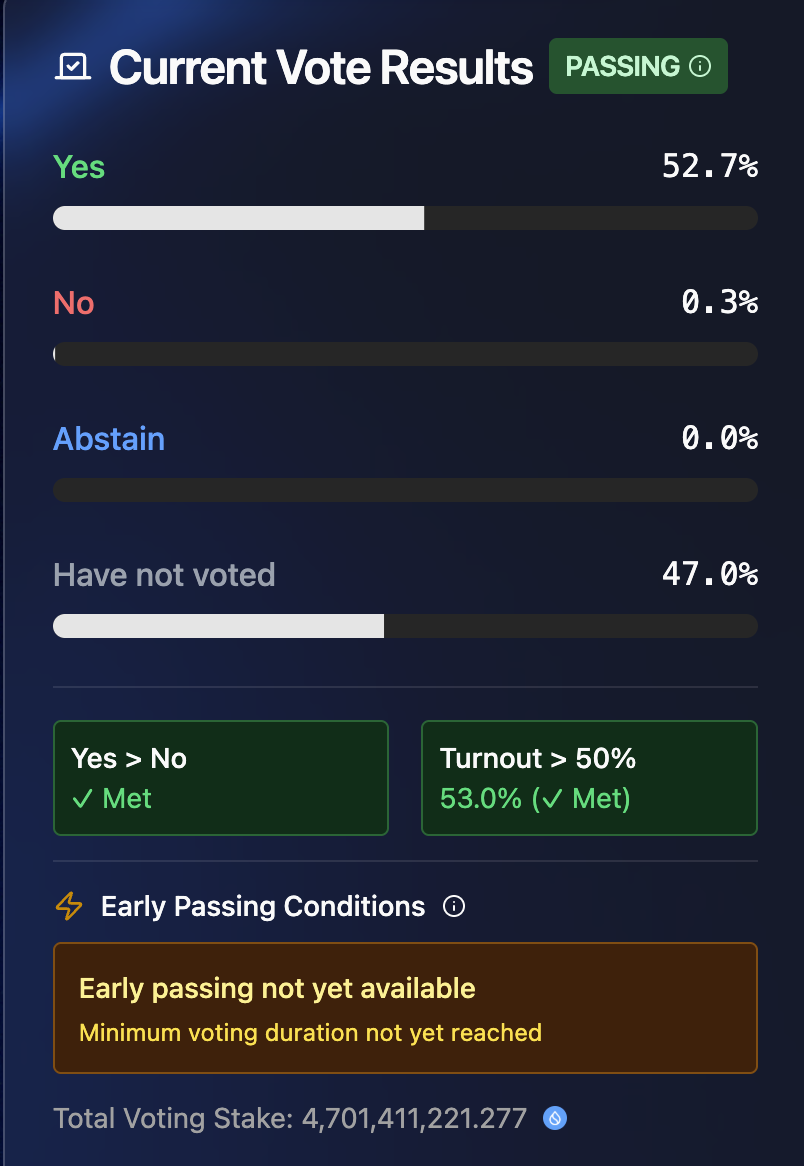Viewport: 804px width, 1166px height.
Task: Click the Have not voted label
Action: (x=164, y=575)
